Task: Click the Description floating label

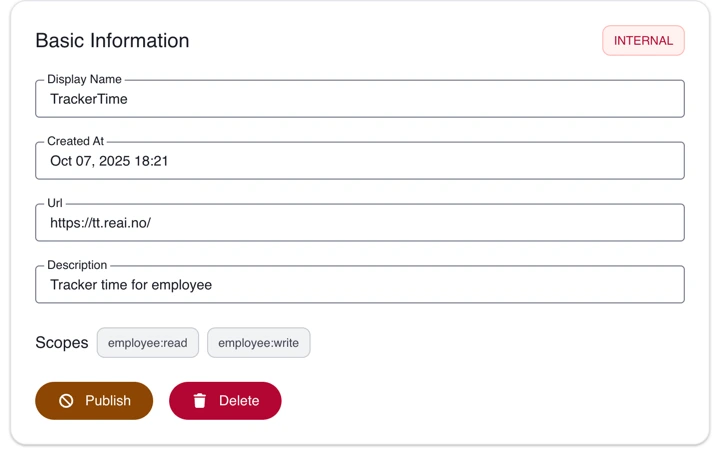Action: [x=77, y=265]
